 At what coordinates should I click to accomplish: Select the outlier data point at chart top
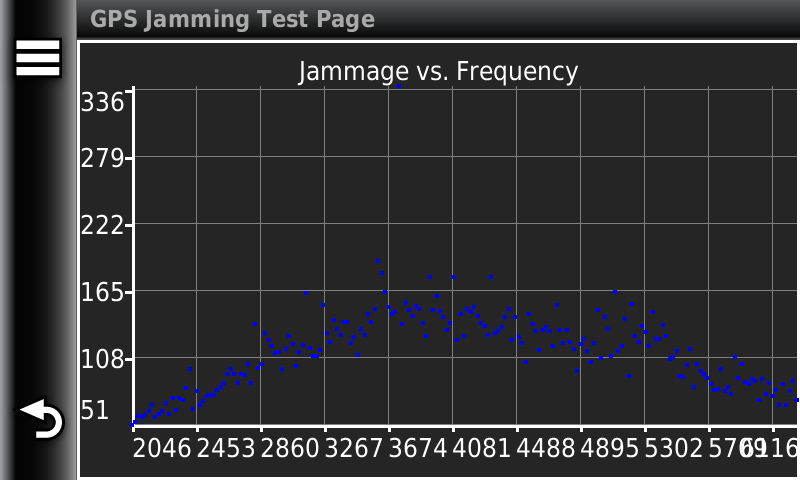point(399,86)
